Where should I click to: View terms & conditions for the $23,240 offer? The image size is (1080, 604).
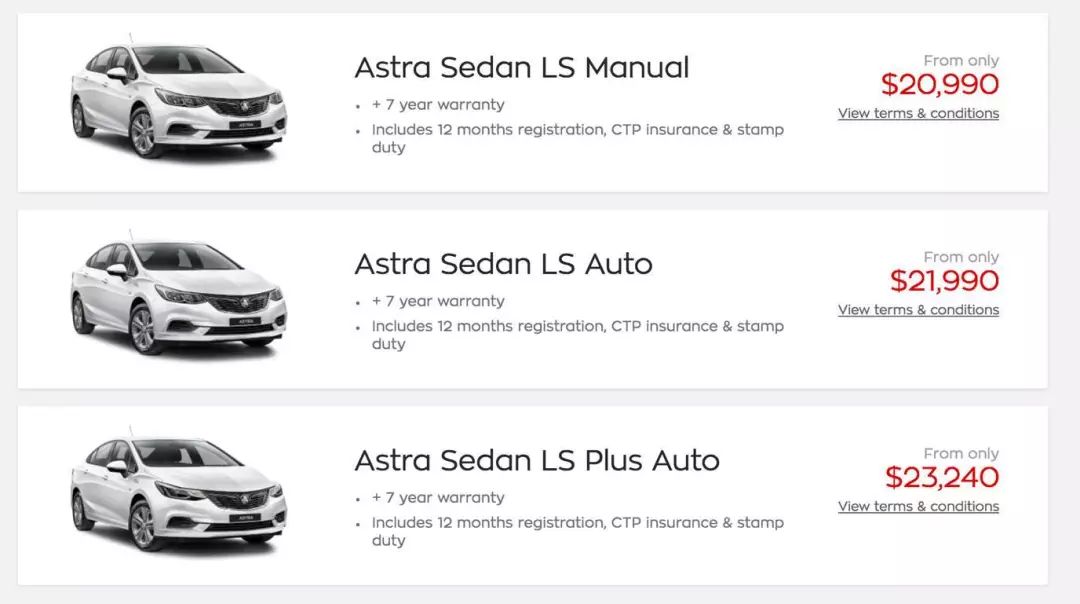pos(918,507)
